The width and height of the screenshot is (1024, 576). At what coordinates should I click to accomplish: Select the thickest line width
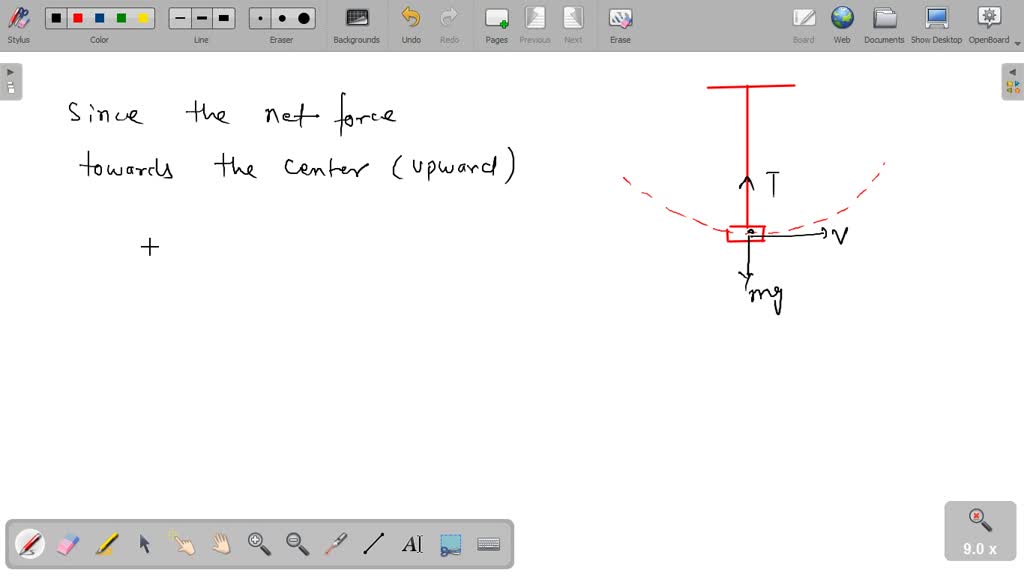click(x=224, y=17)
